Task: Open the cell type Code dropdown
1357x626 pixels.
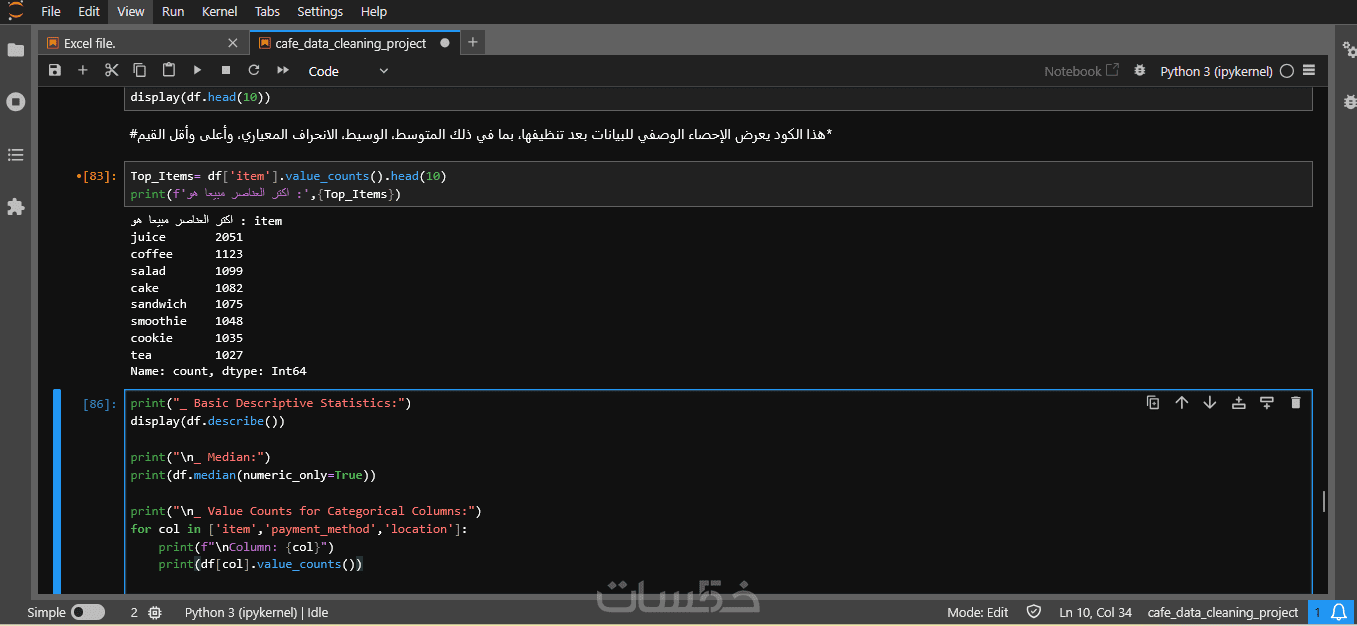Action: (348, 71)
